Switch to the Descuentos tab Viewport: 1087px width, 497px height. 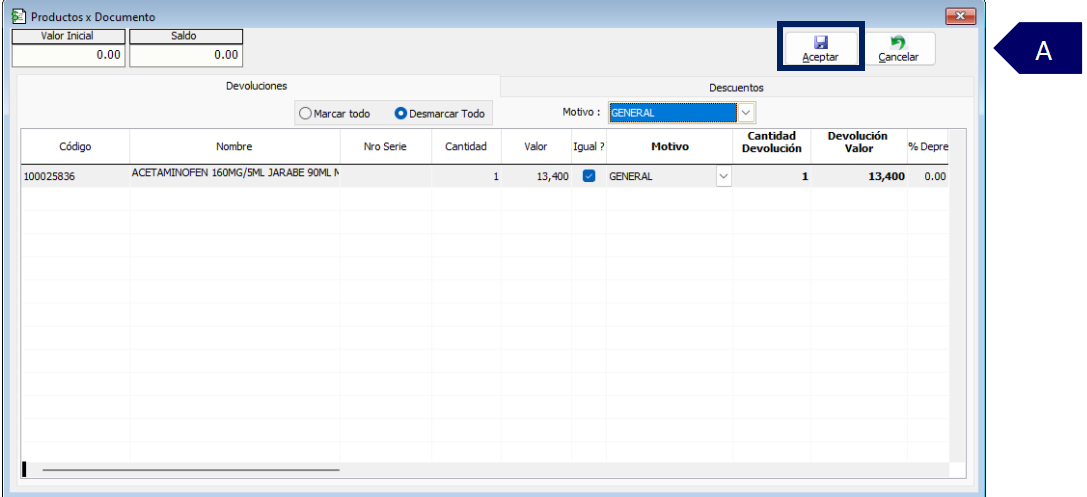point(736,87)
